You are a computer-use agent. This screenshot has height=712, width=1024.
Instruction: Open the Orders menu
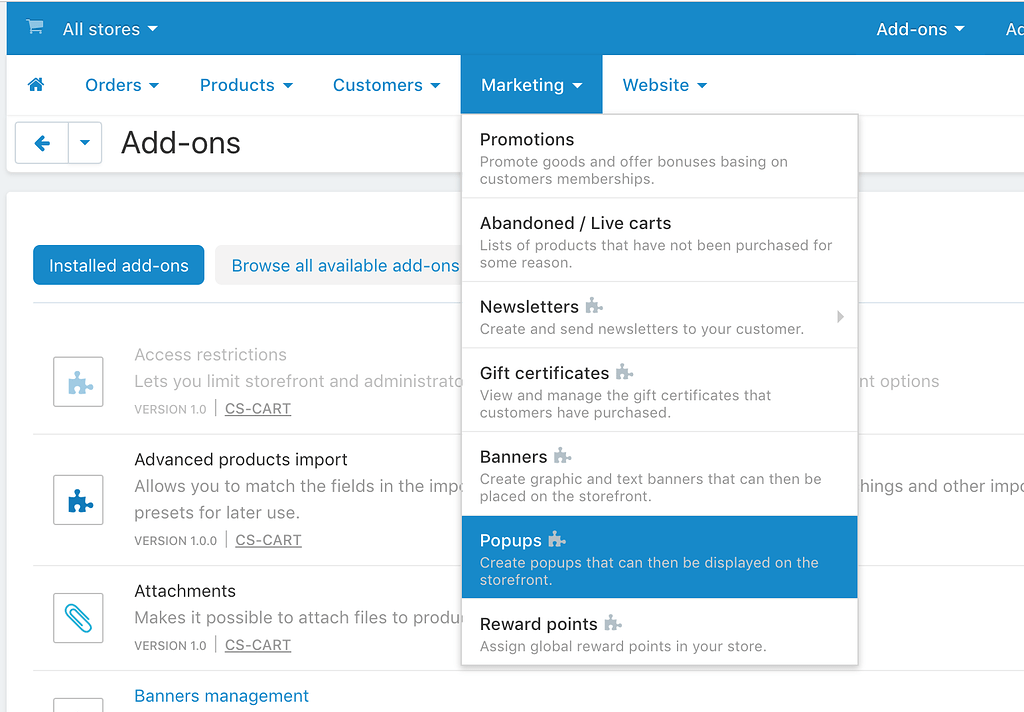pyautogui.click(x=120, y=85)
